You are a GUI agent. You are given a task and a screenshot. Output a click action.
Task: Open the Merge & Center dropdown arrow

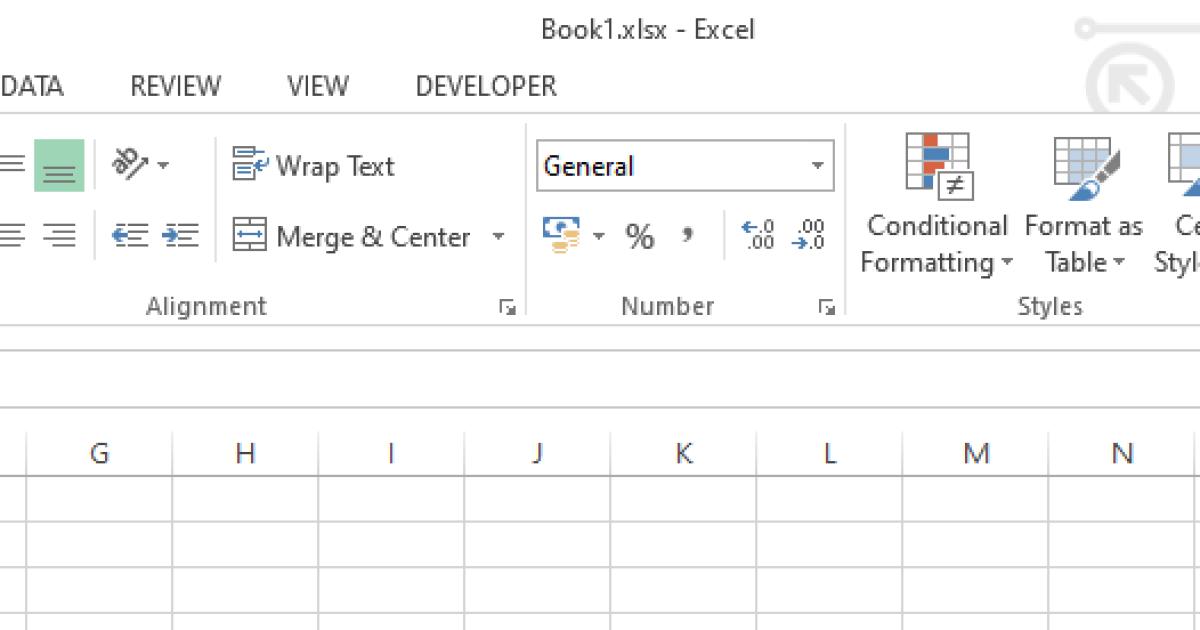(498, 236)
